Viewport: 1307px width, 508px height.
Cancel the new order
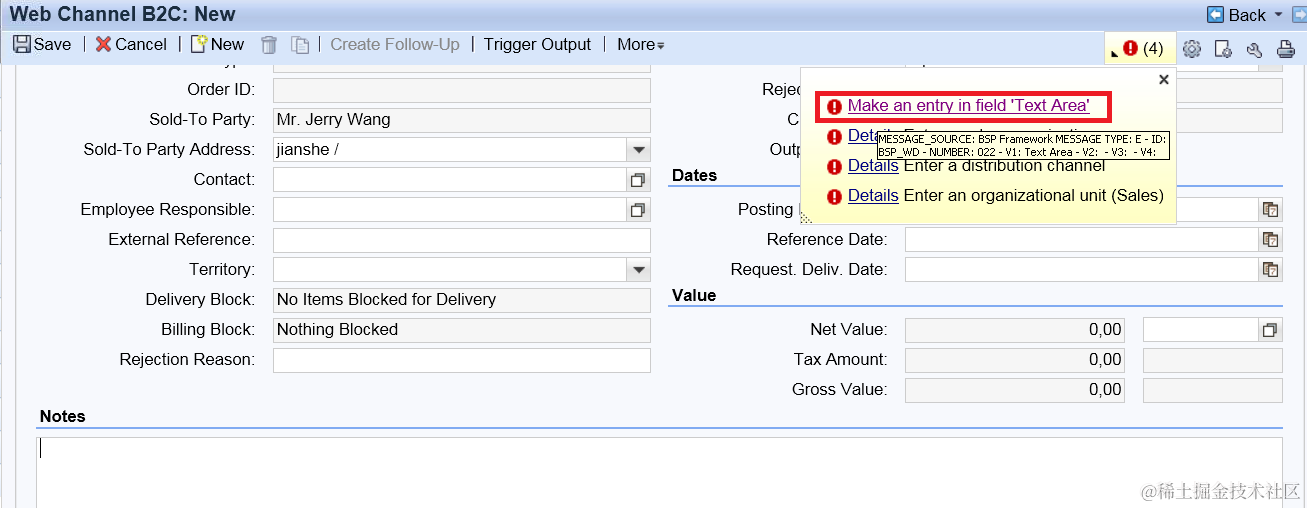click(x=131, y=44)
